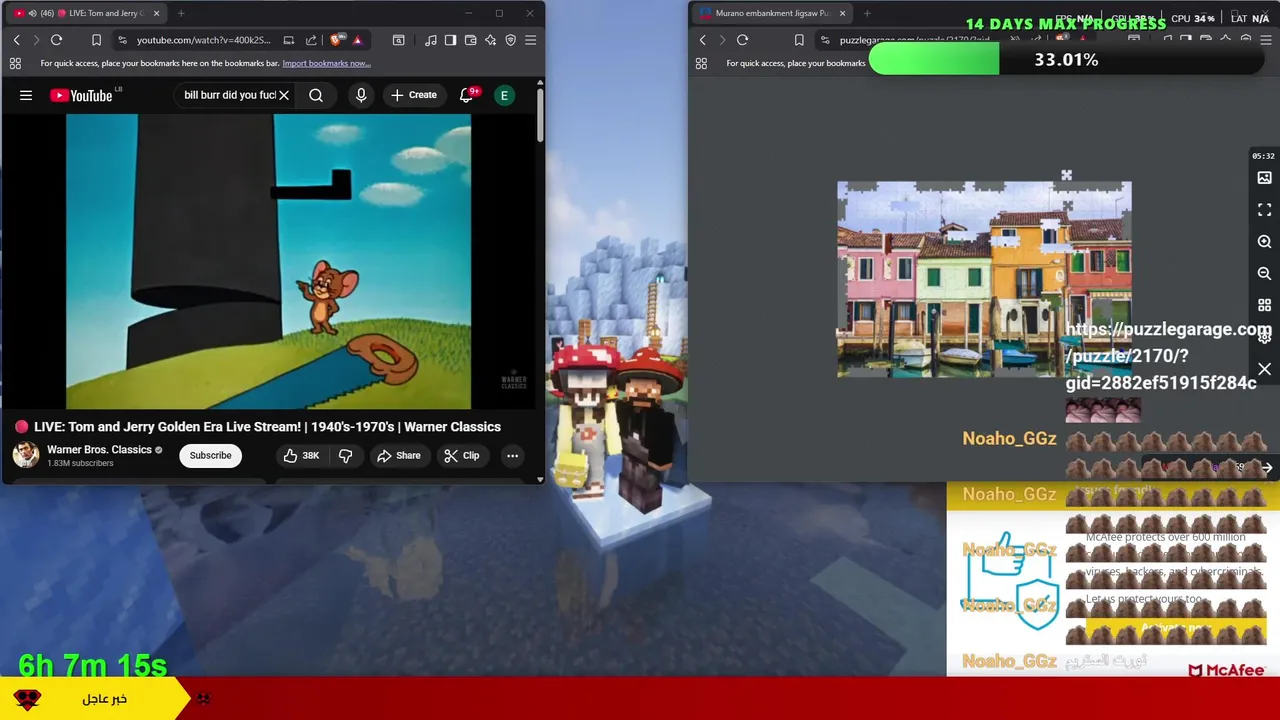Dislike the Tom and Jerry live stream
1280x720 pixels.
point(346,455)
